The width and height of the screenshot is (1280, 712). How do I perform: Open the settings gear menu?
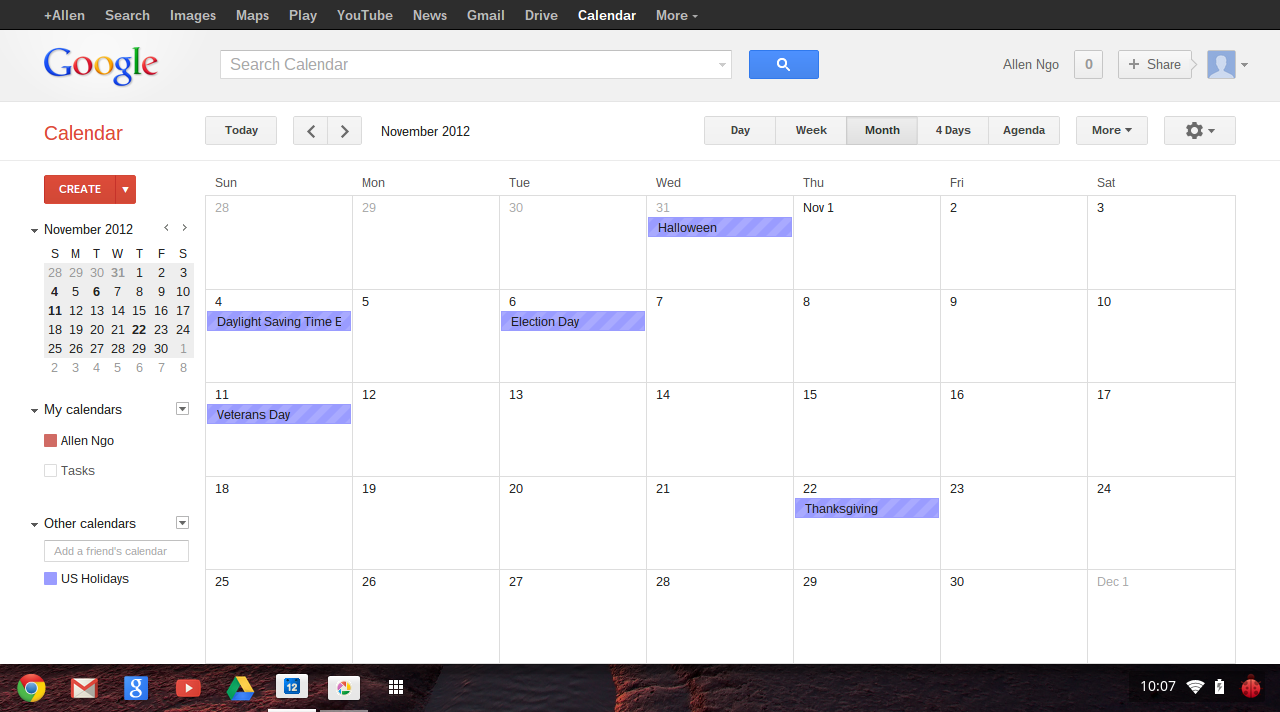[x=1200, y=131]
